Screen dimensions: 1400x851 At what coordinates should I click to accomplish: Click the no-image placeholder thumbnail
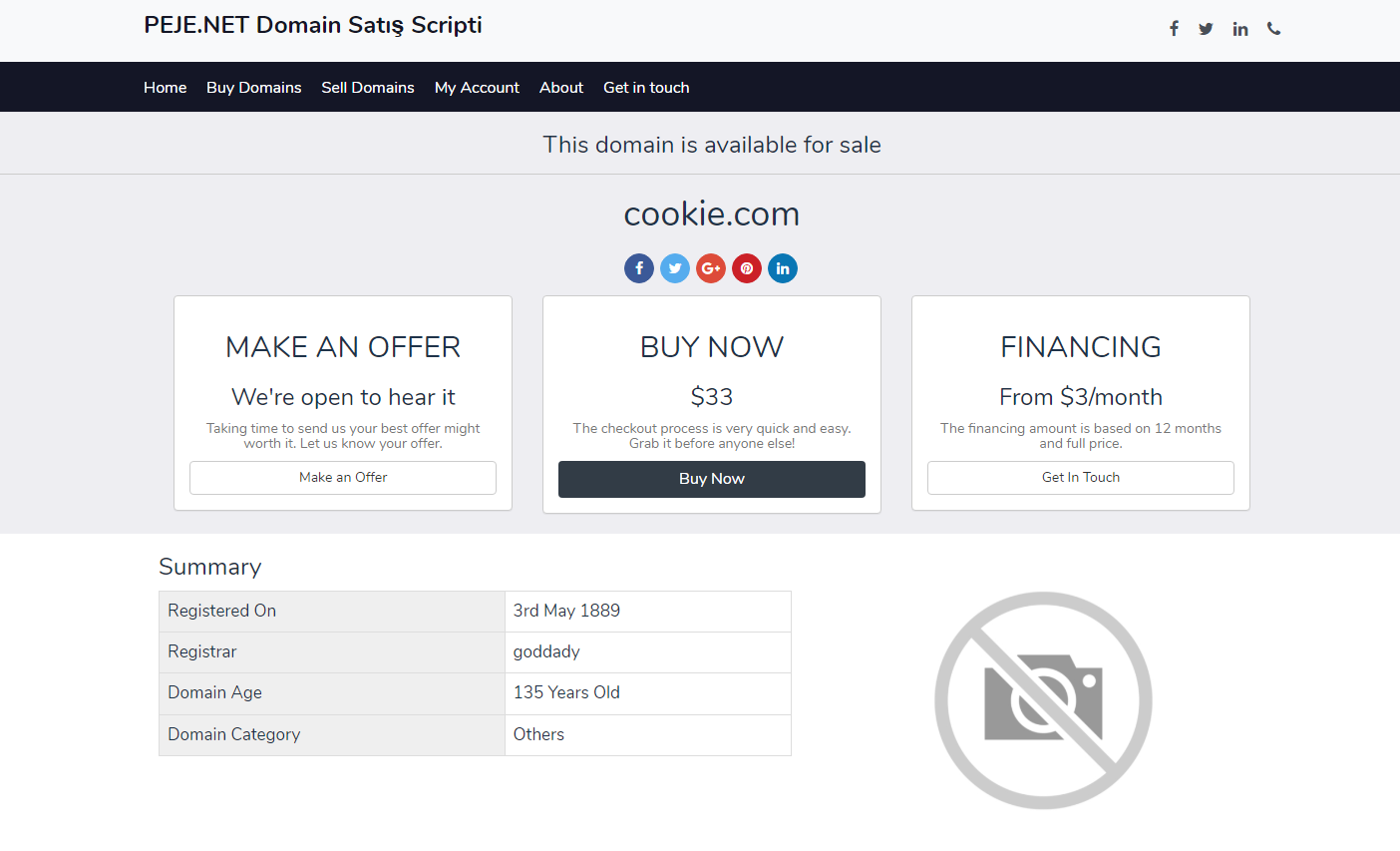click(x=1043, y=700)
